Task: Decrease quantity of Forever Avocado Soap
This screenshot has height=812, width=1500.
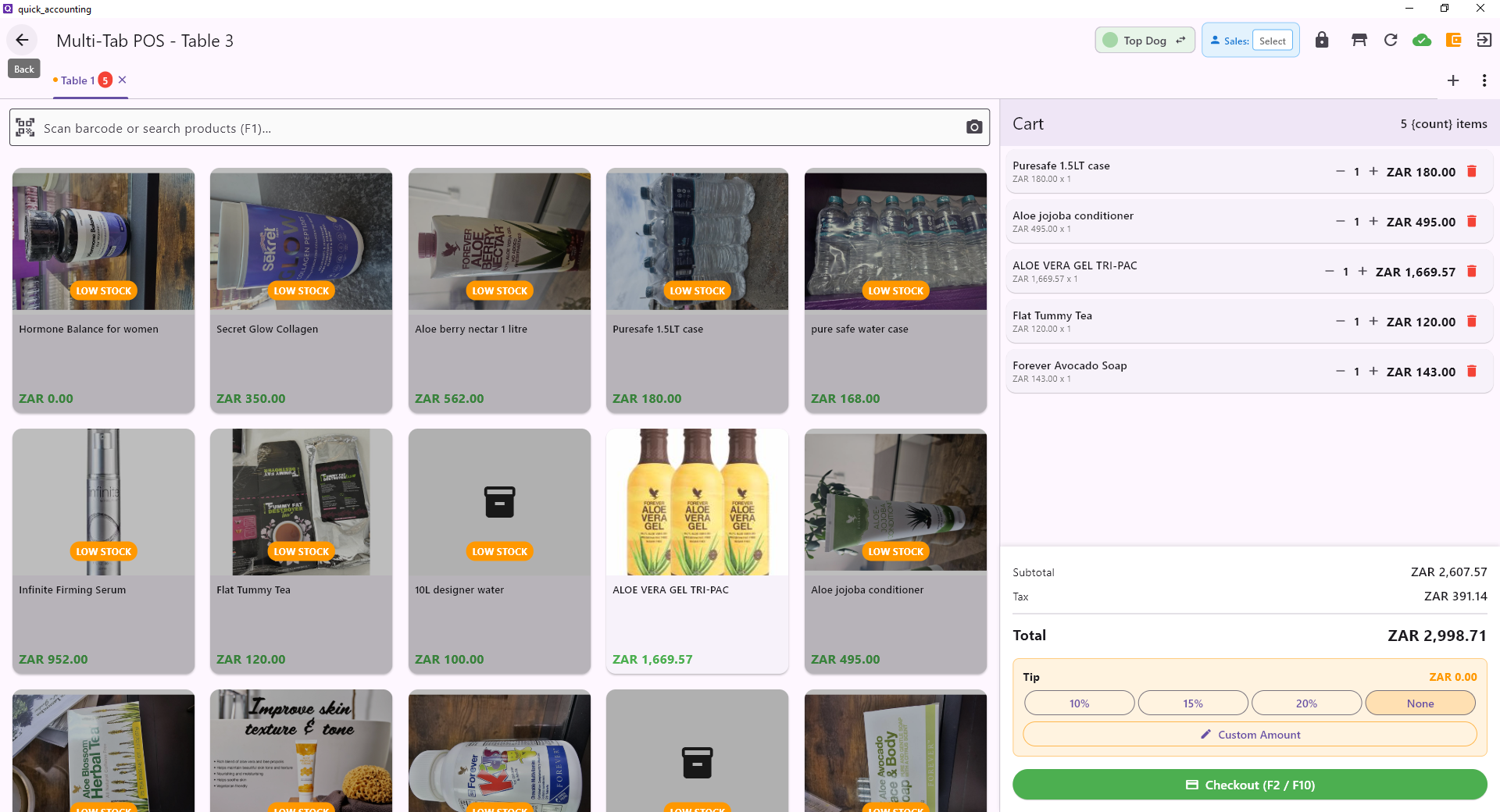Action: pyautogui.click(x=1341, y=371)
